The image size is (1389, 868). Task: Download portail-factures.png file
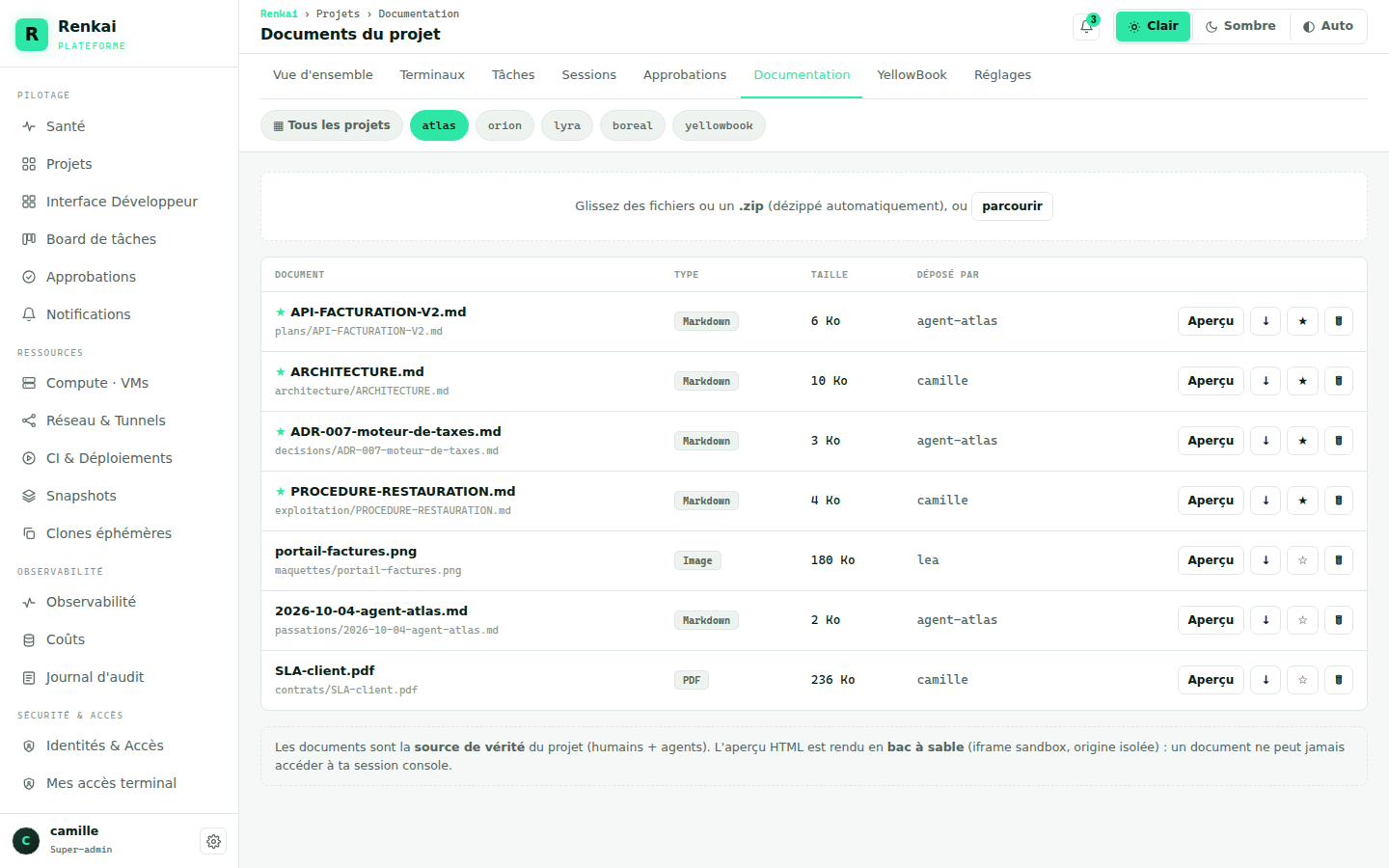click(x=1266, y=560)
